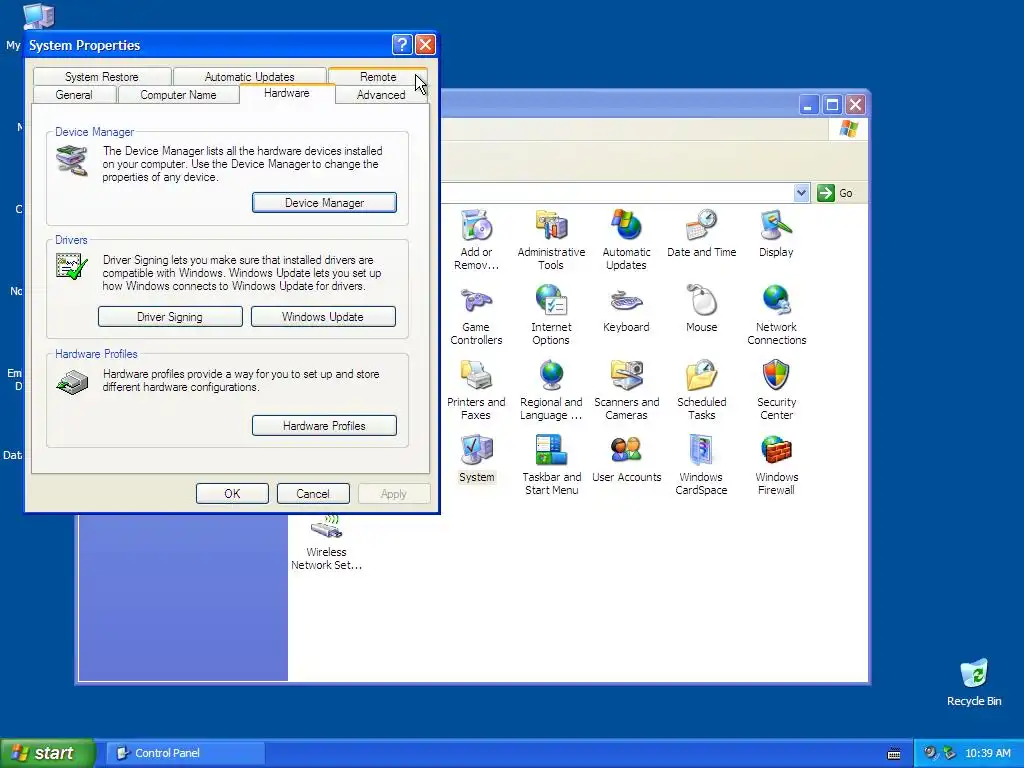Screen dimensions: 1024x768
Task: Open the Game Controllers icon
Action: [476, 315]
